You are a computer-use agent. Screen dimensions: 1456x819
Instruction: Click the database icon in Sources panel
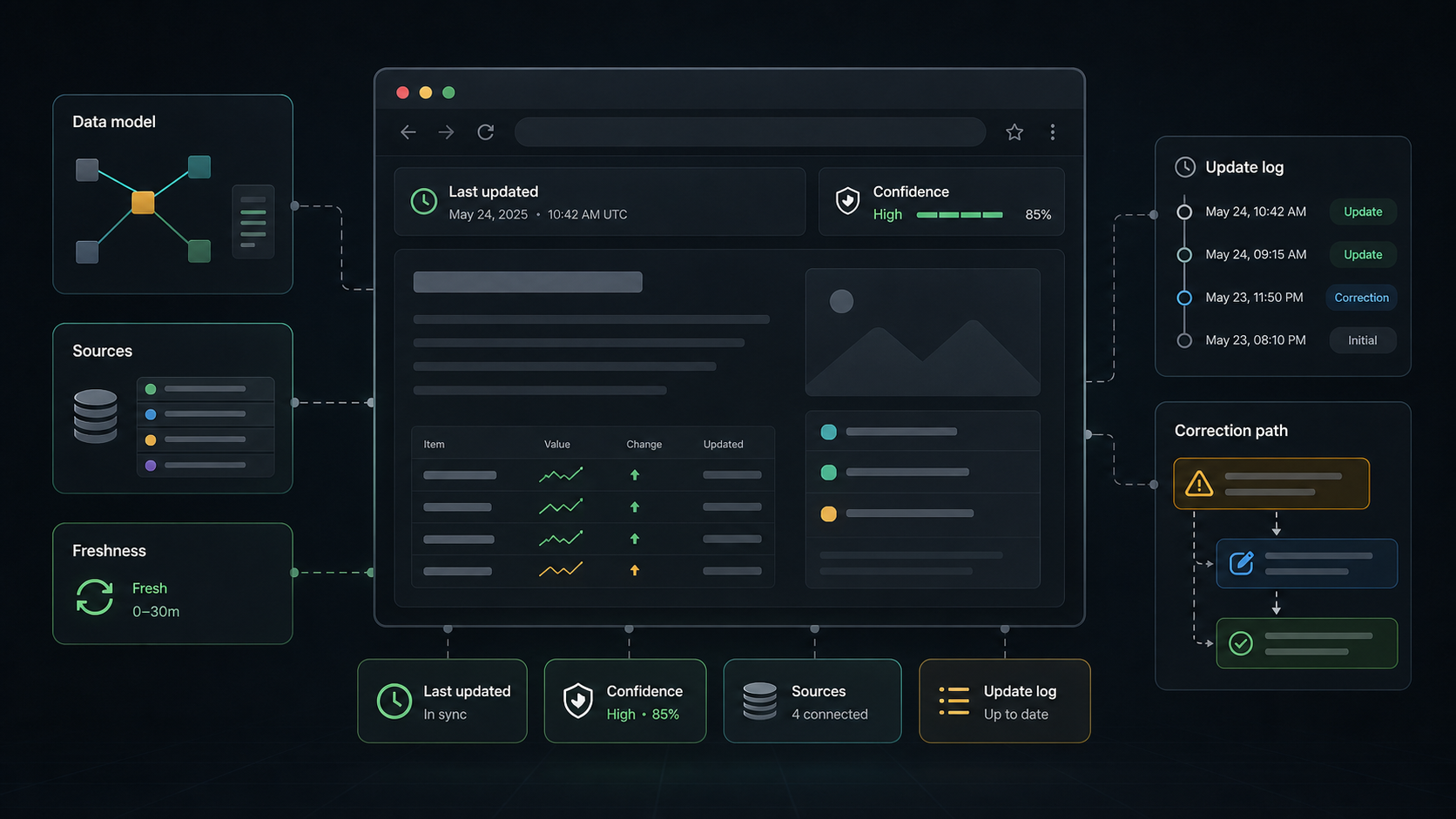[x=96, y=416]
